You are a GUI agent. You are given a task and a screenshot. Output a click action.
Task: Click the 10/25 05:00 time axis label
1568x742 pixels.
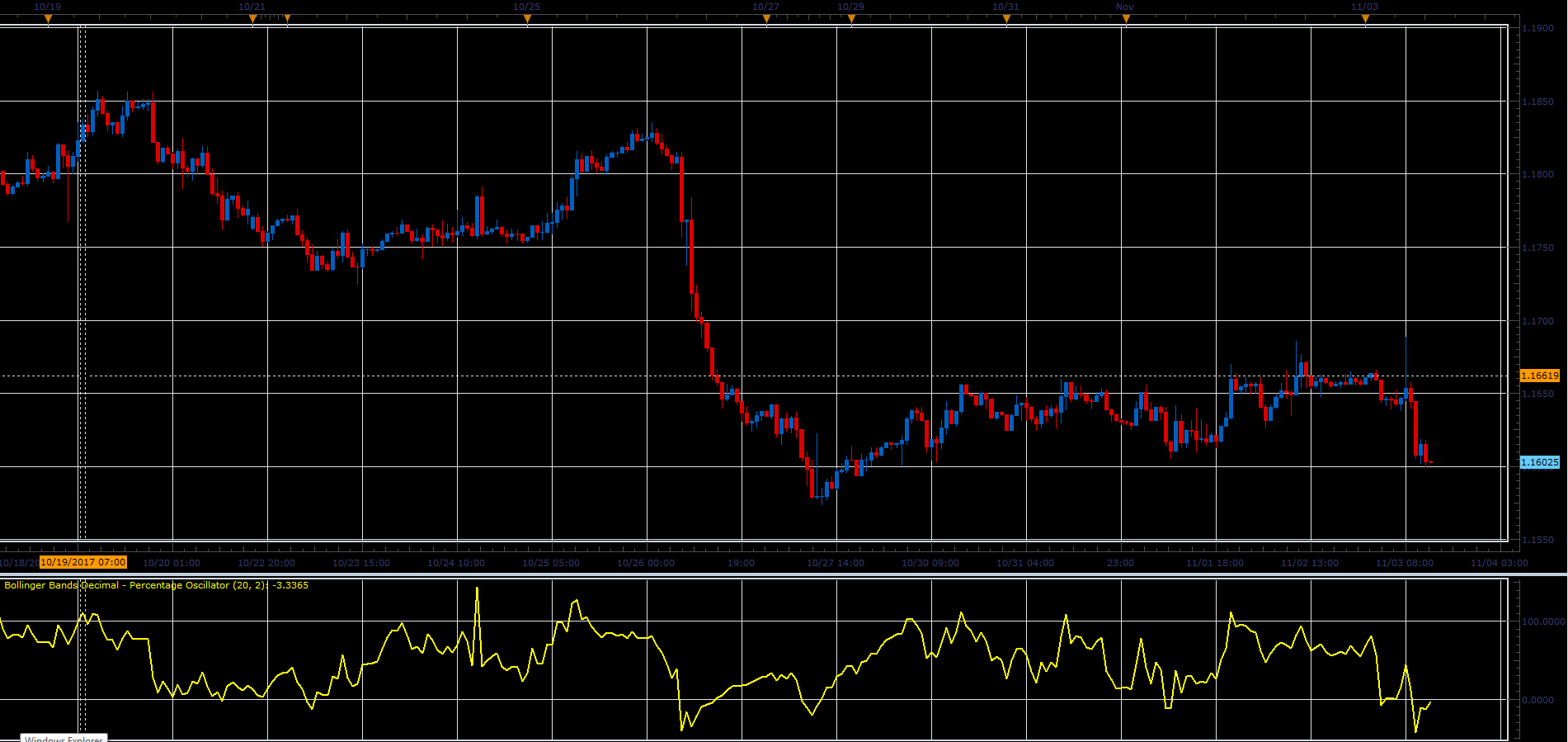tap(551, 563)
